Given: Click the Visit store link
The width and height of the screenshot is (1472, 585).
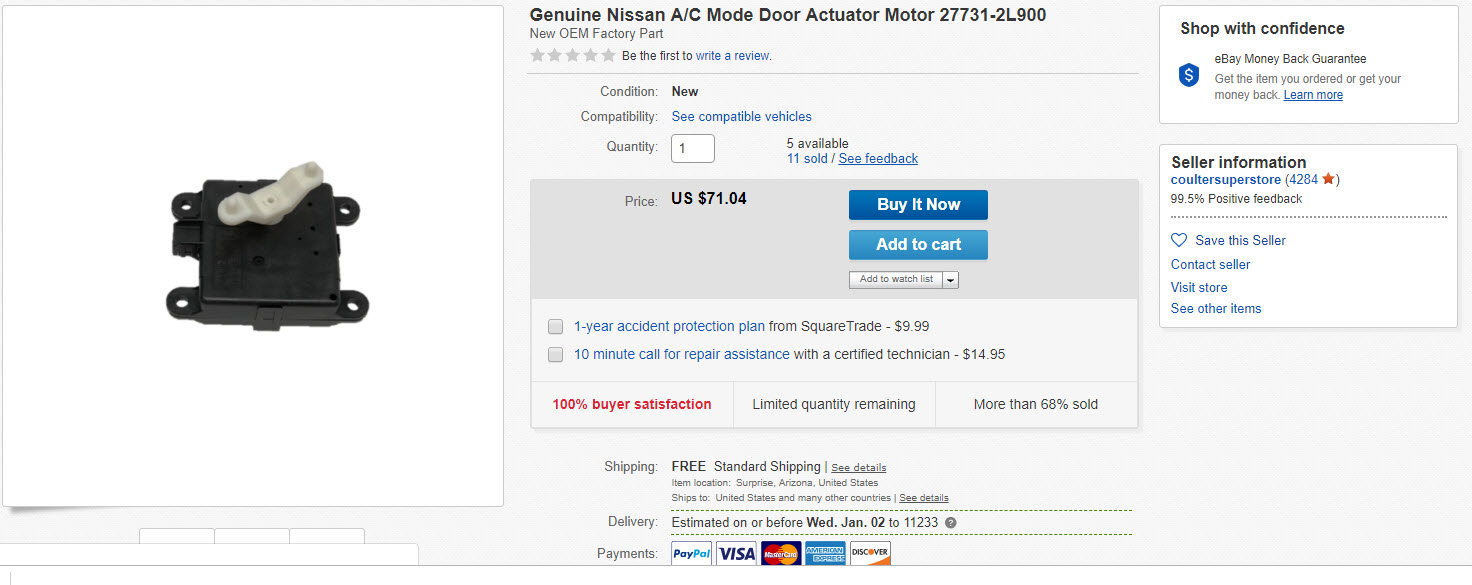Looking at the screenshot, I should (x=1199, y=287).
